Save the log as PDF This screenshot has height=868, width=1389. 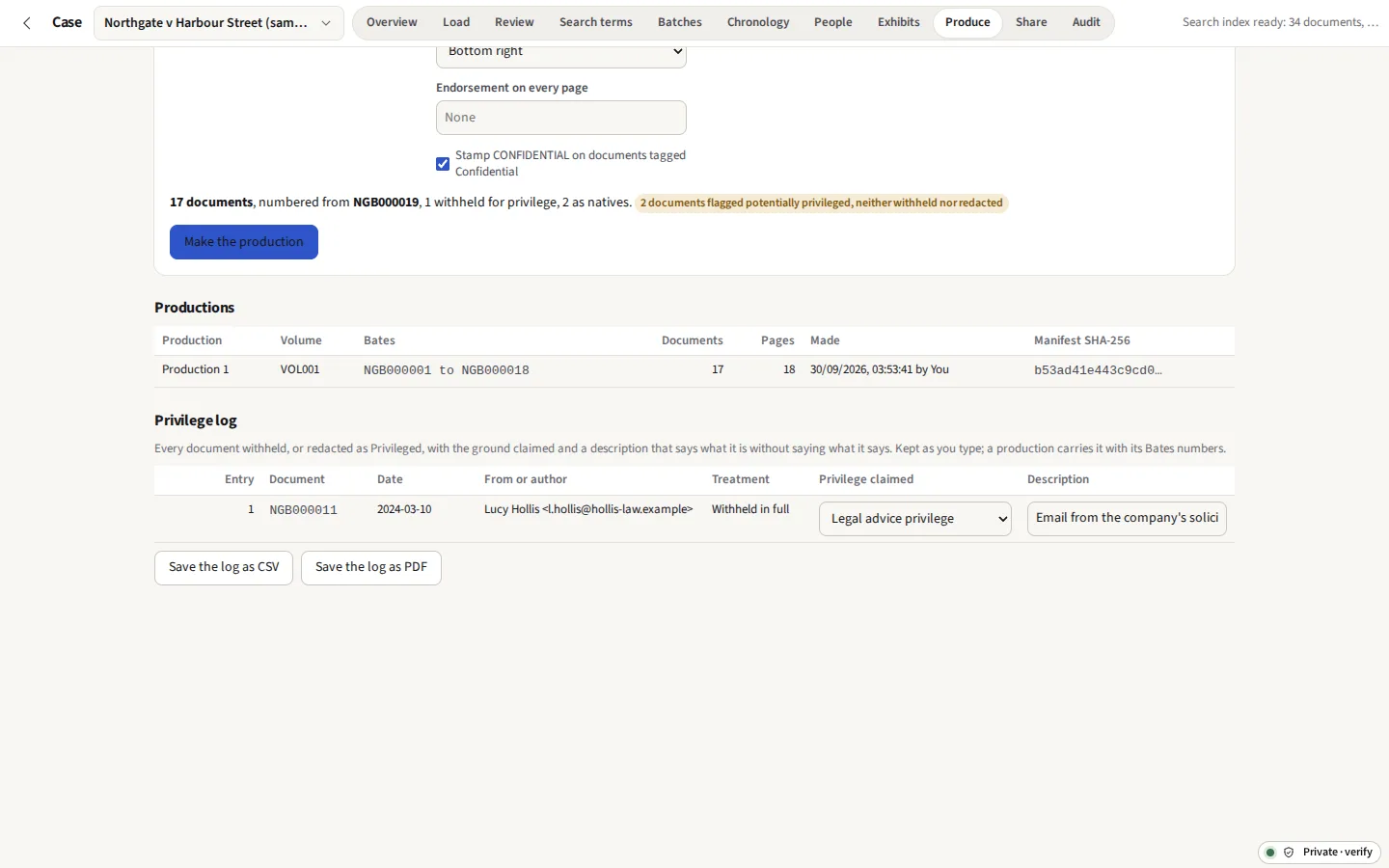(371, 567)
